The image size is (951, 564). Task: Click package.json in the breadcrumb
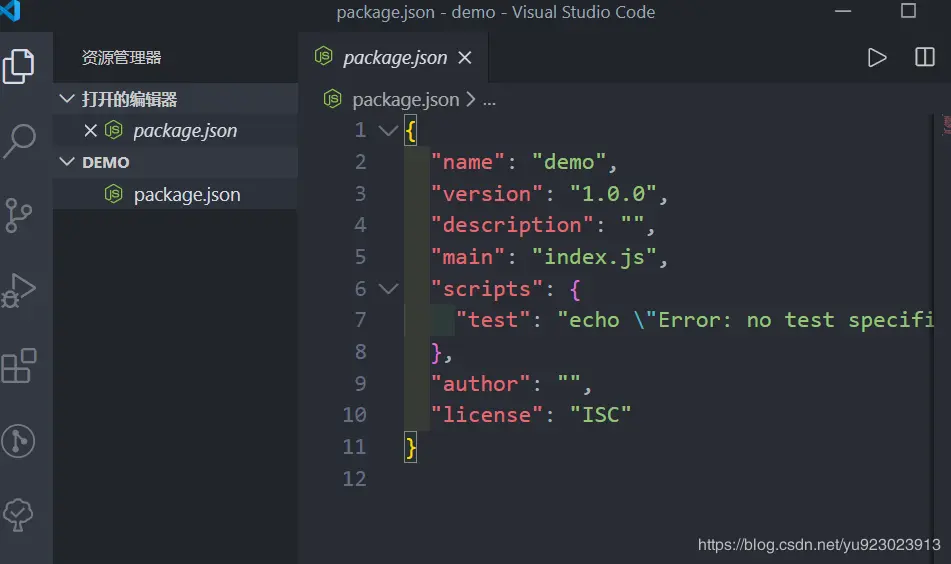pyautogui.click(x=406, y=99)
